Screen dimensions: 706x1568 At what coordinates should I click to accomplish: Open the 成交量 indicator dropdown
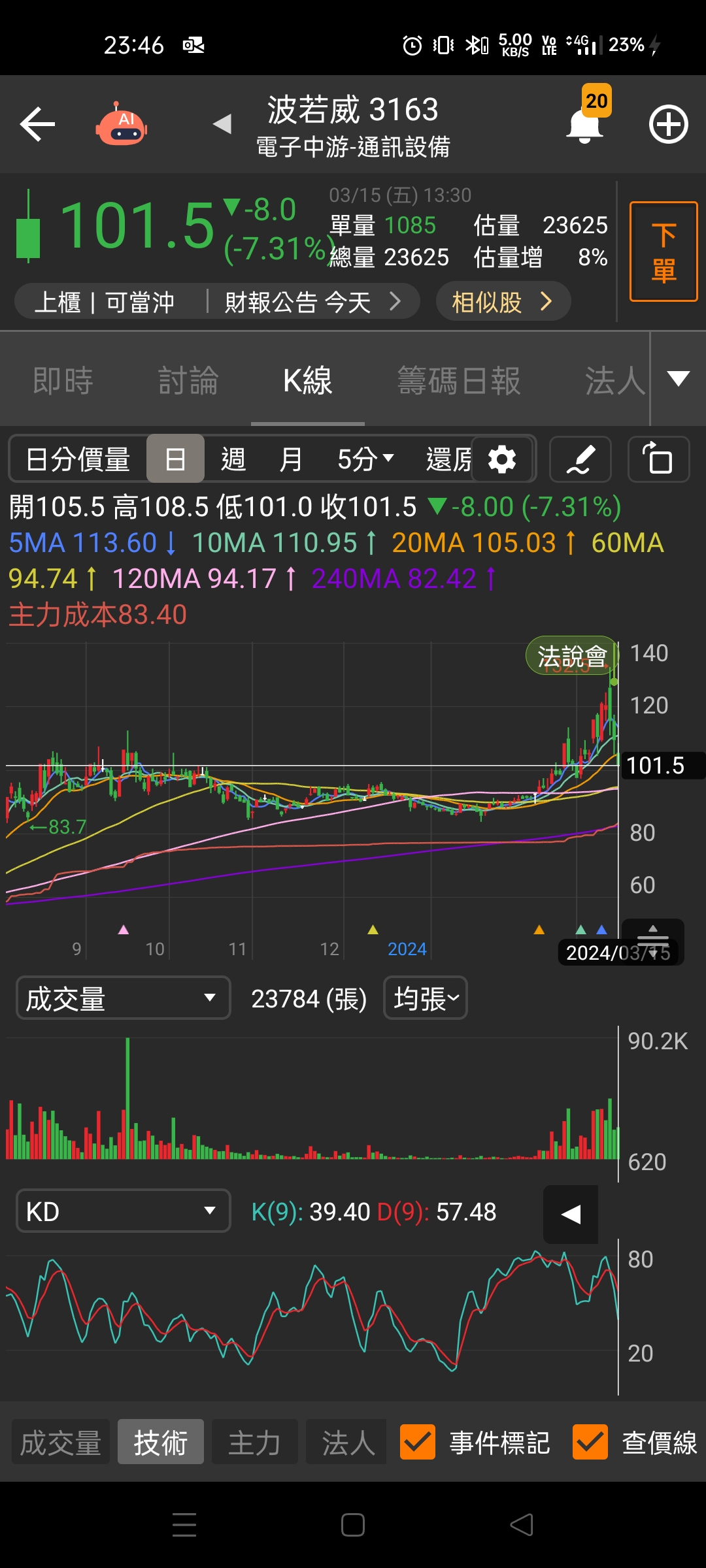(x=123, y=998)
